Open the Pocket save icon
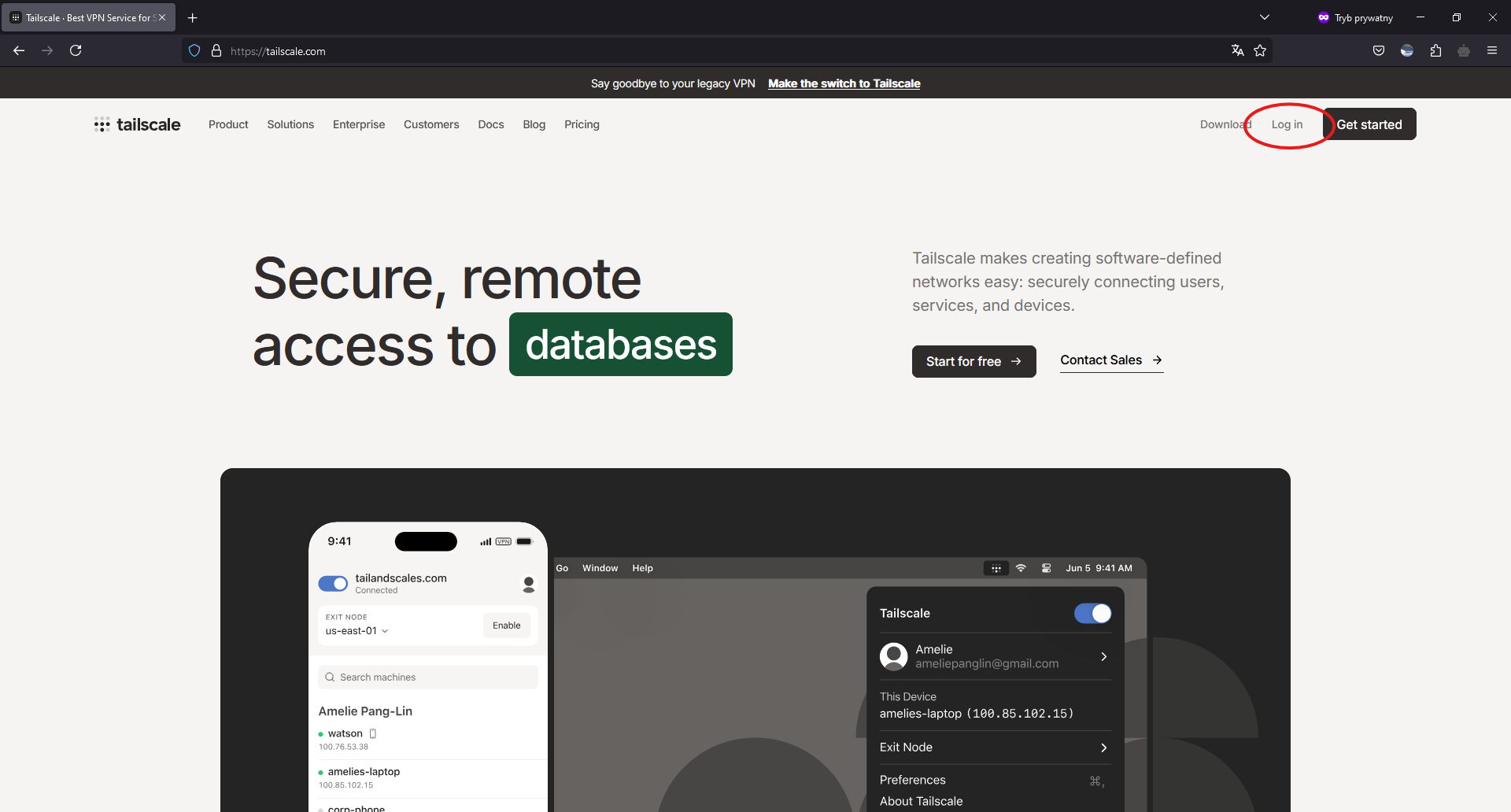 (1379, 50)
